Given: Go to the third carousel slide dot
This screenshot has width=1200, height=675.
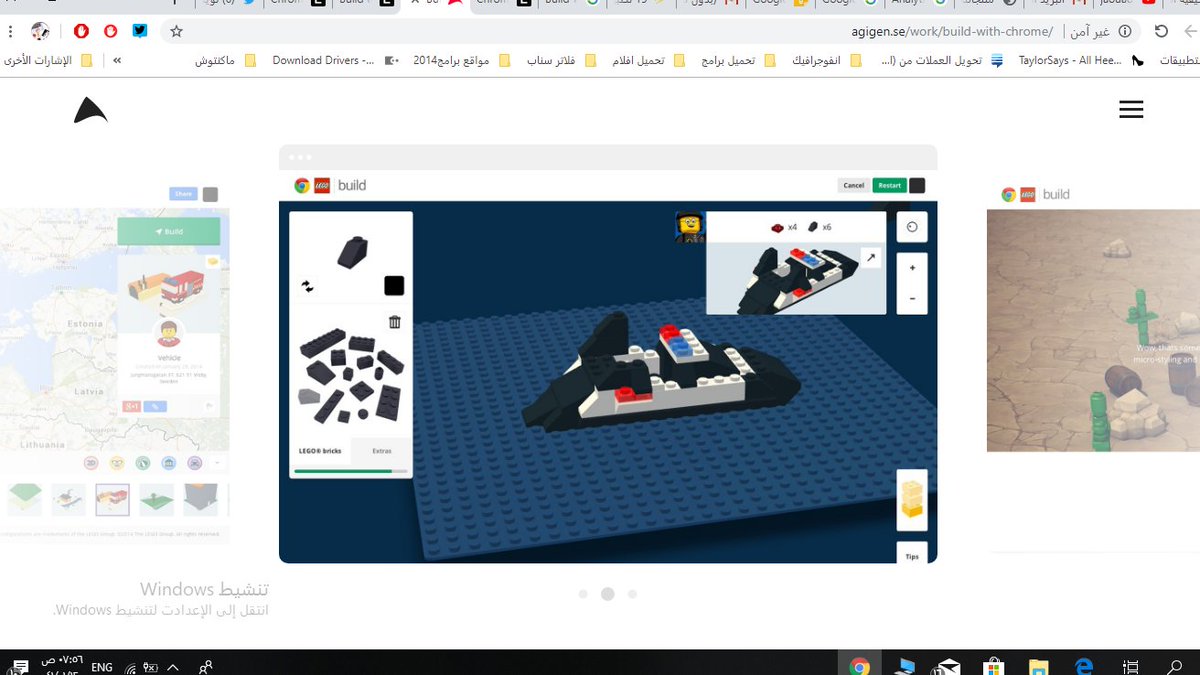Looking at the screenshot, I should pos(632,594).
